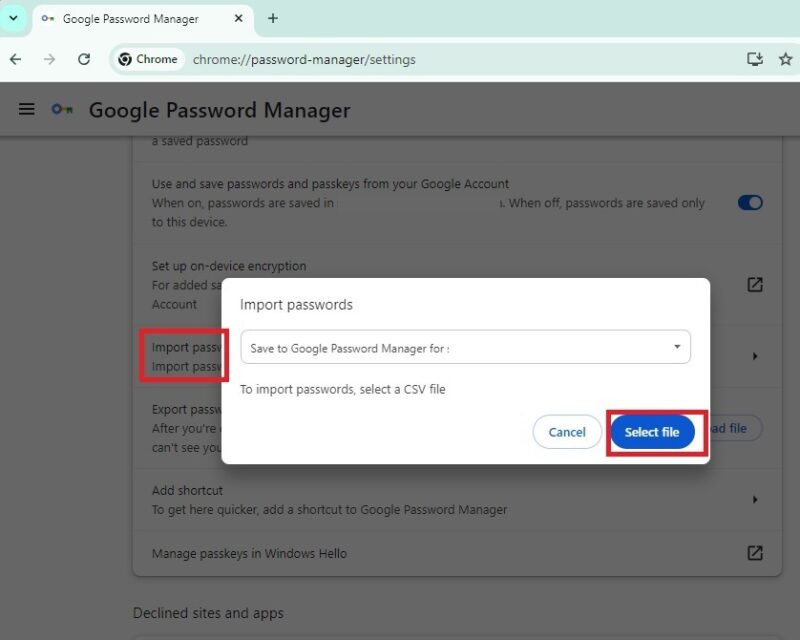Open a new browser tab
The height and width of the screenshot is (640, 800).
click(274, 18)
